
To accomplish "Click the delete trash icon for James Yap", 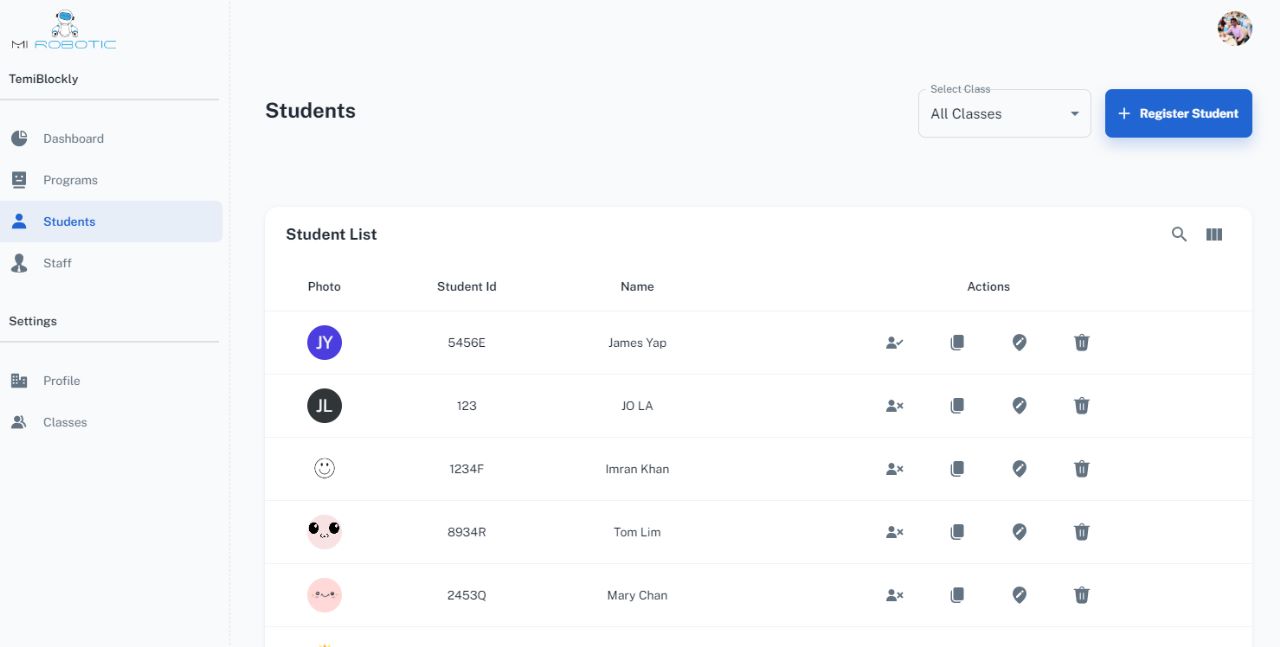I will pos(1081,343).
